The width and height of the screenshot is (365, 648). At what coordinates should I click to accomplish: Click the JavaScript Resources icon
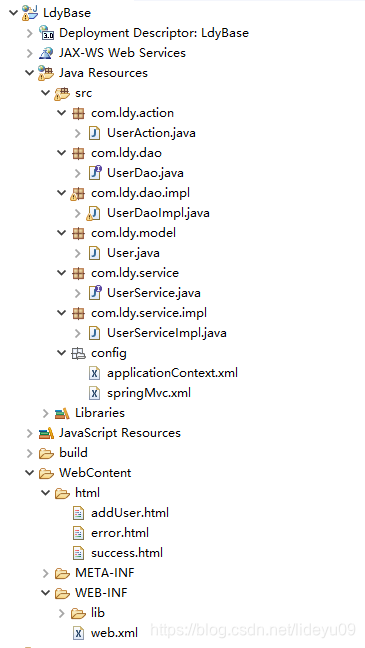click(x=46, y=433)
